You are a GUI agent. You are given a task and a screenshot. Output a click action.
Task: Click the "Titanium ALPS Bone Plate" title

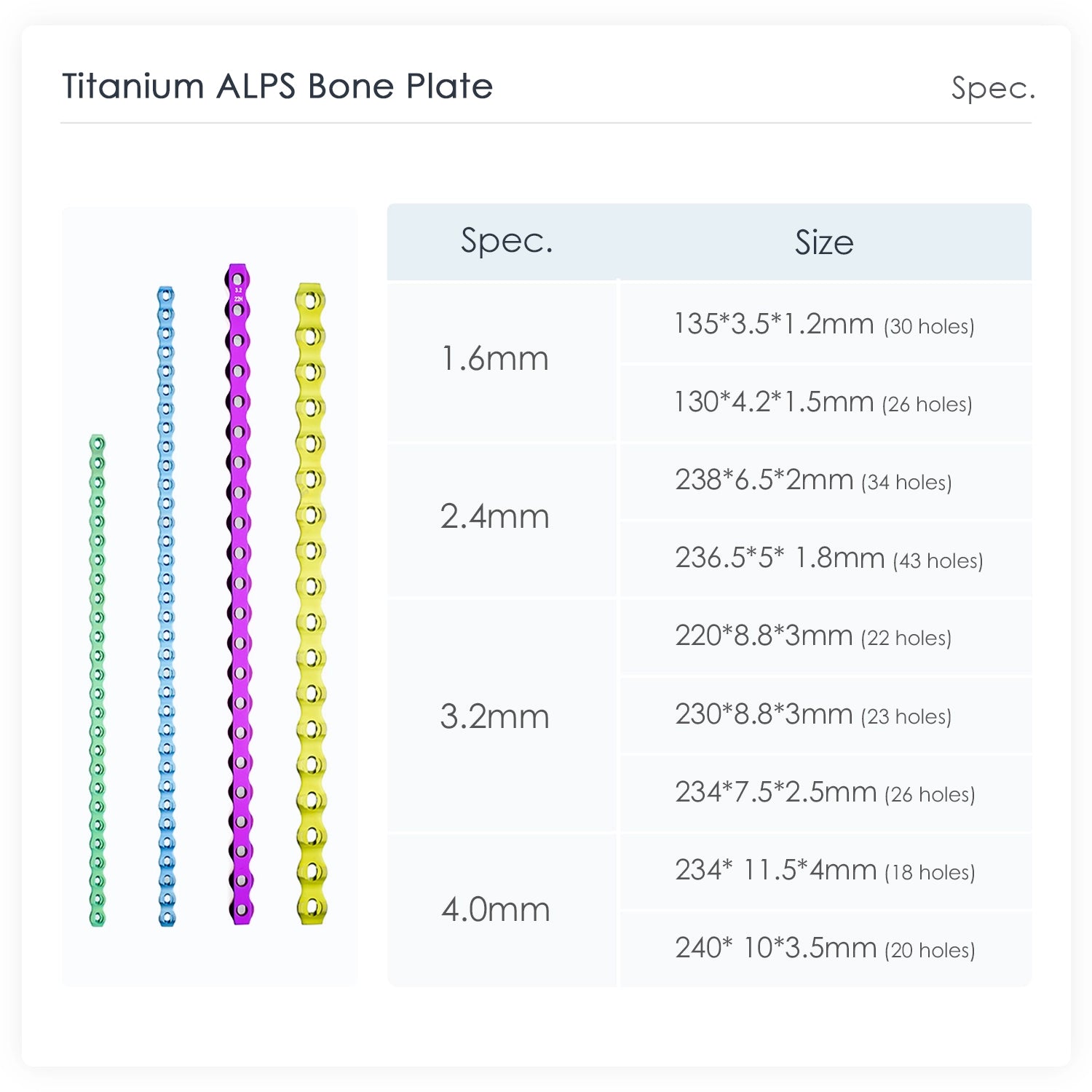click(x=277, y=86)
